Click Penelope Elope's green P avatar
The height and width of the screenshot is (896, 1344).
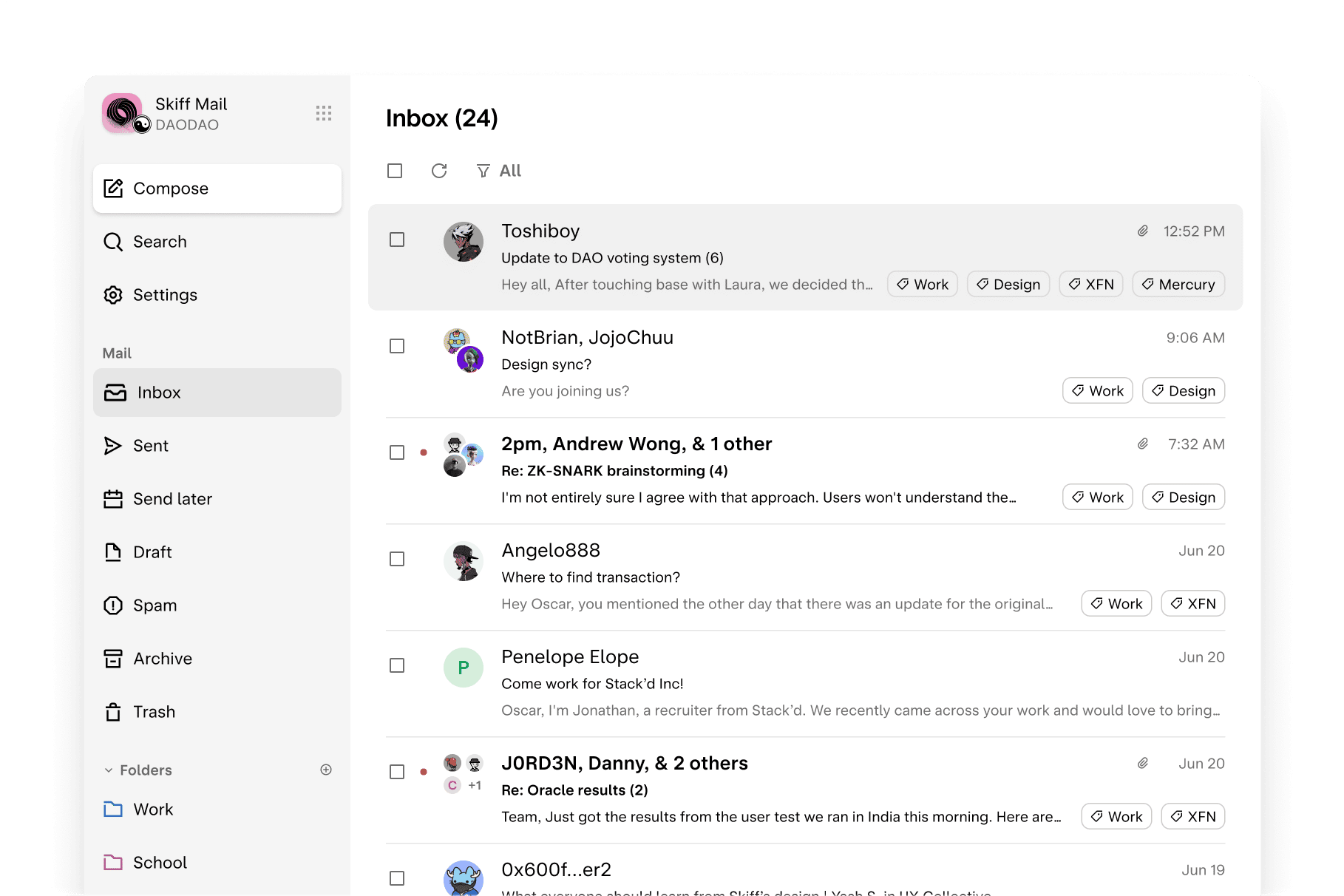(464, 668)
